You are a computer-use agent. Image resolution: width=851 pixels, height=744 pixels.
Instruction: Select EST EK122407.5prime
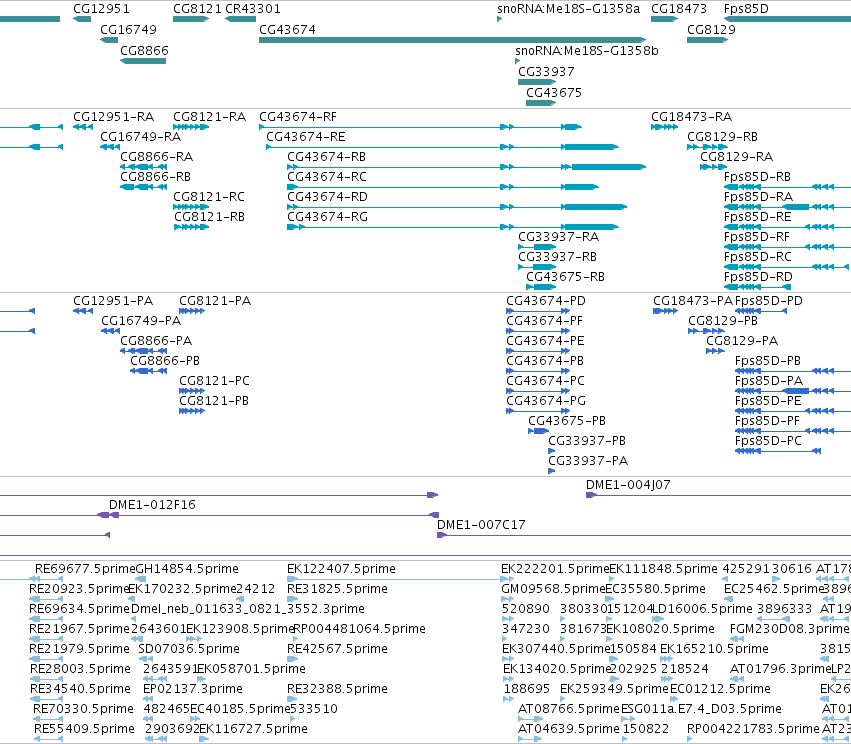341,569
